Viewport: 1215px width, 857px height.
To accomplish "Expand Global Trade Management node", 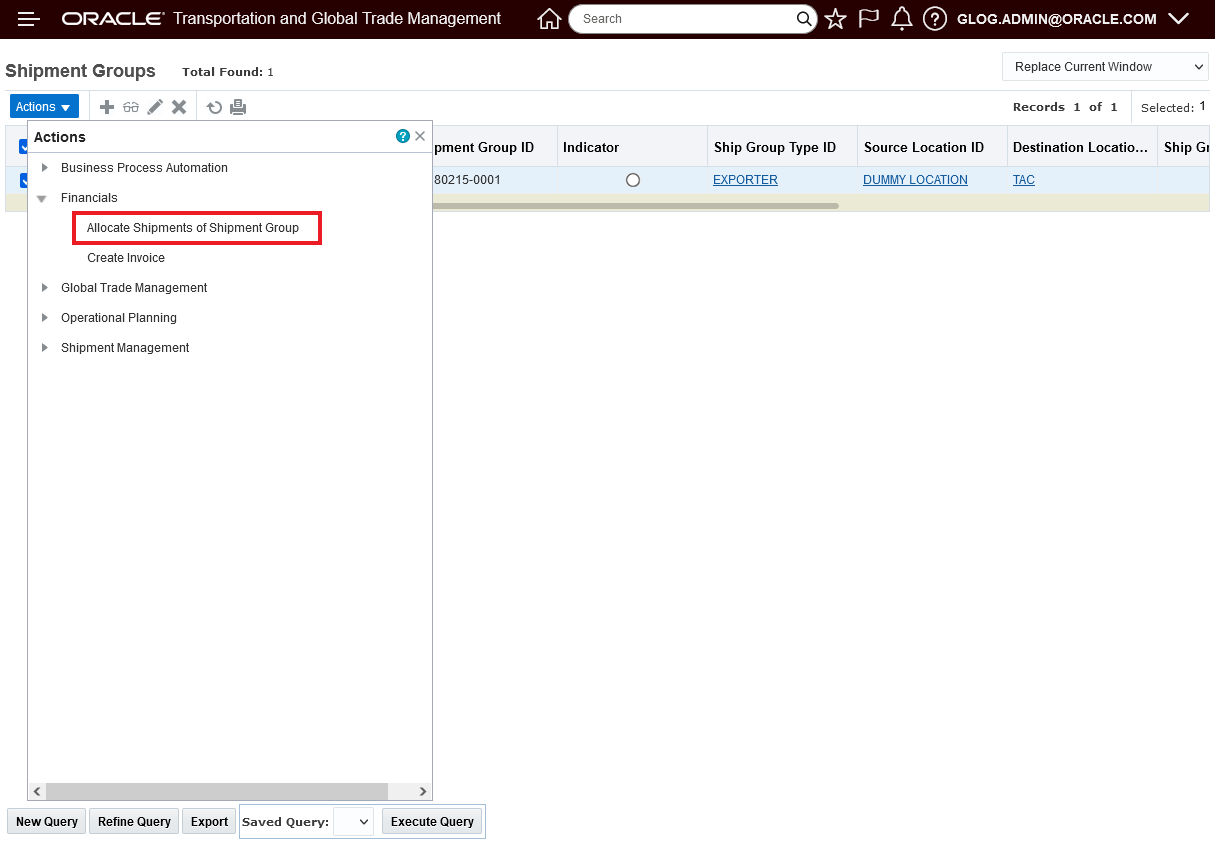I will coord(44,287).
